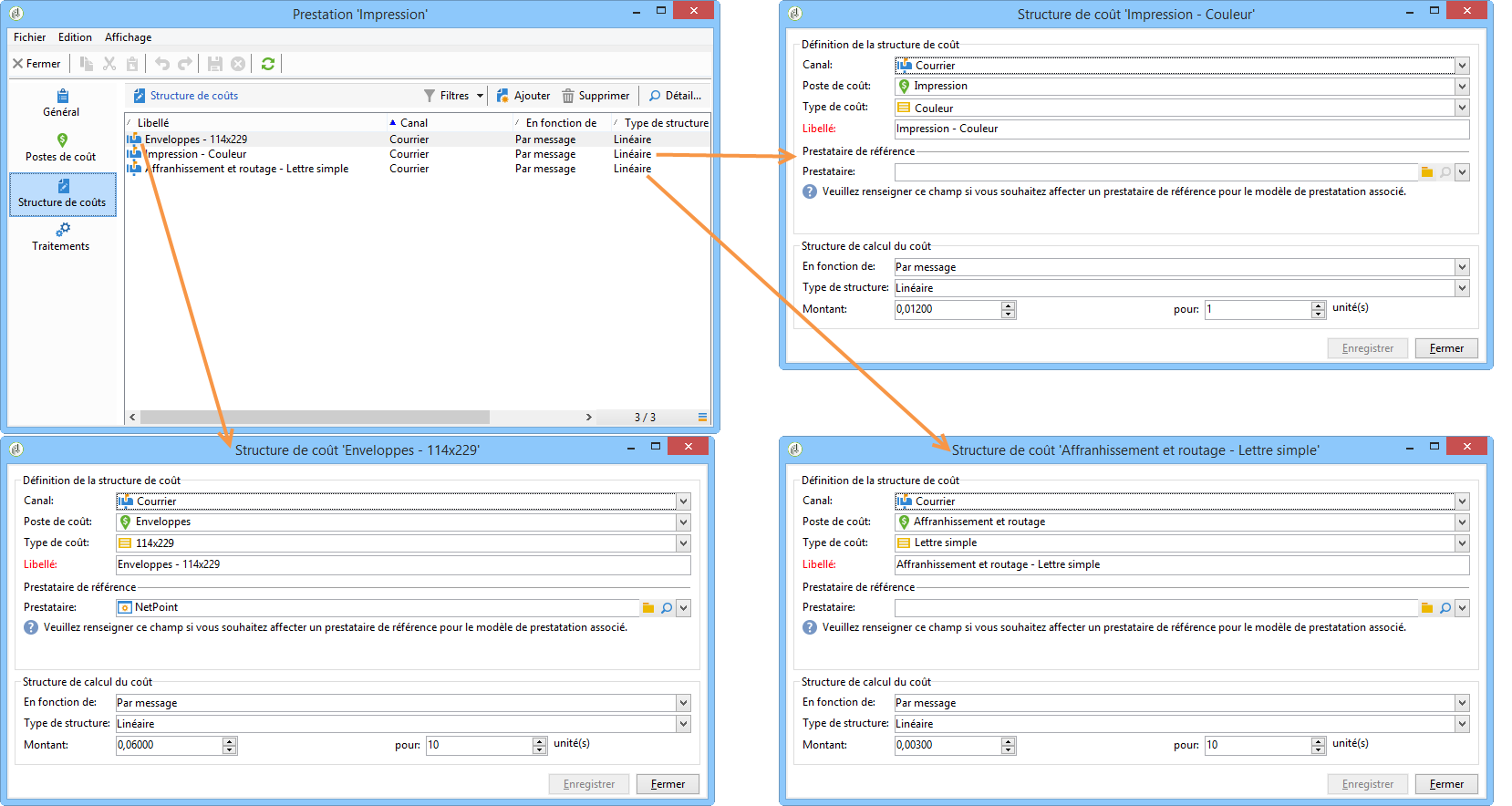
Task: Click the Prestataire field containing NetPoint
Action: pyautogui.click(x=378, y=608)
